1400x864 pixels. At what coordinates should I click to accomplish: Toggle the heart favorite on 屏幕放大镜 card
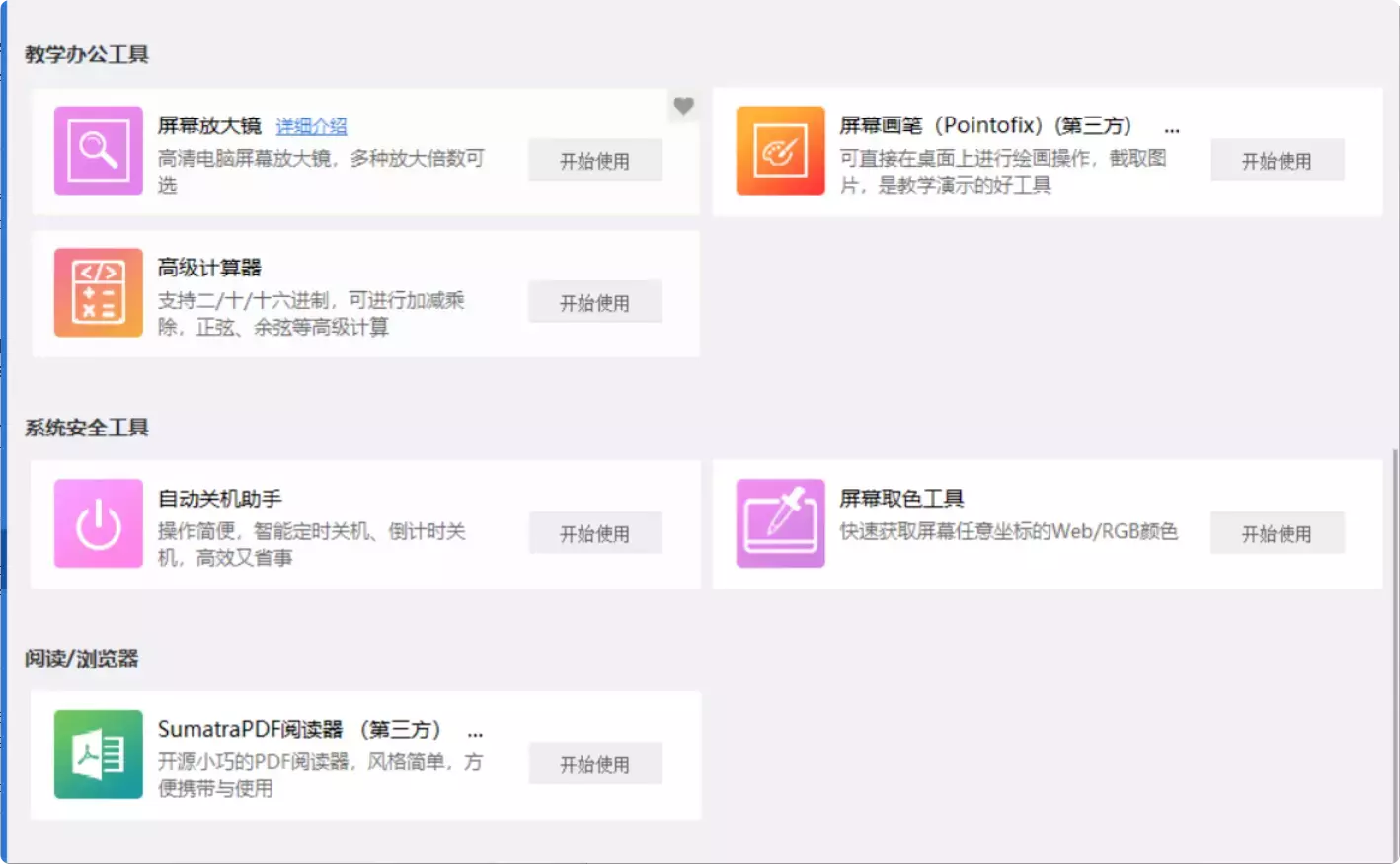(x=682, y=106)
